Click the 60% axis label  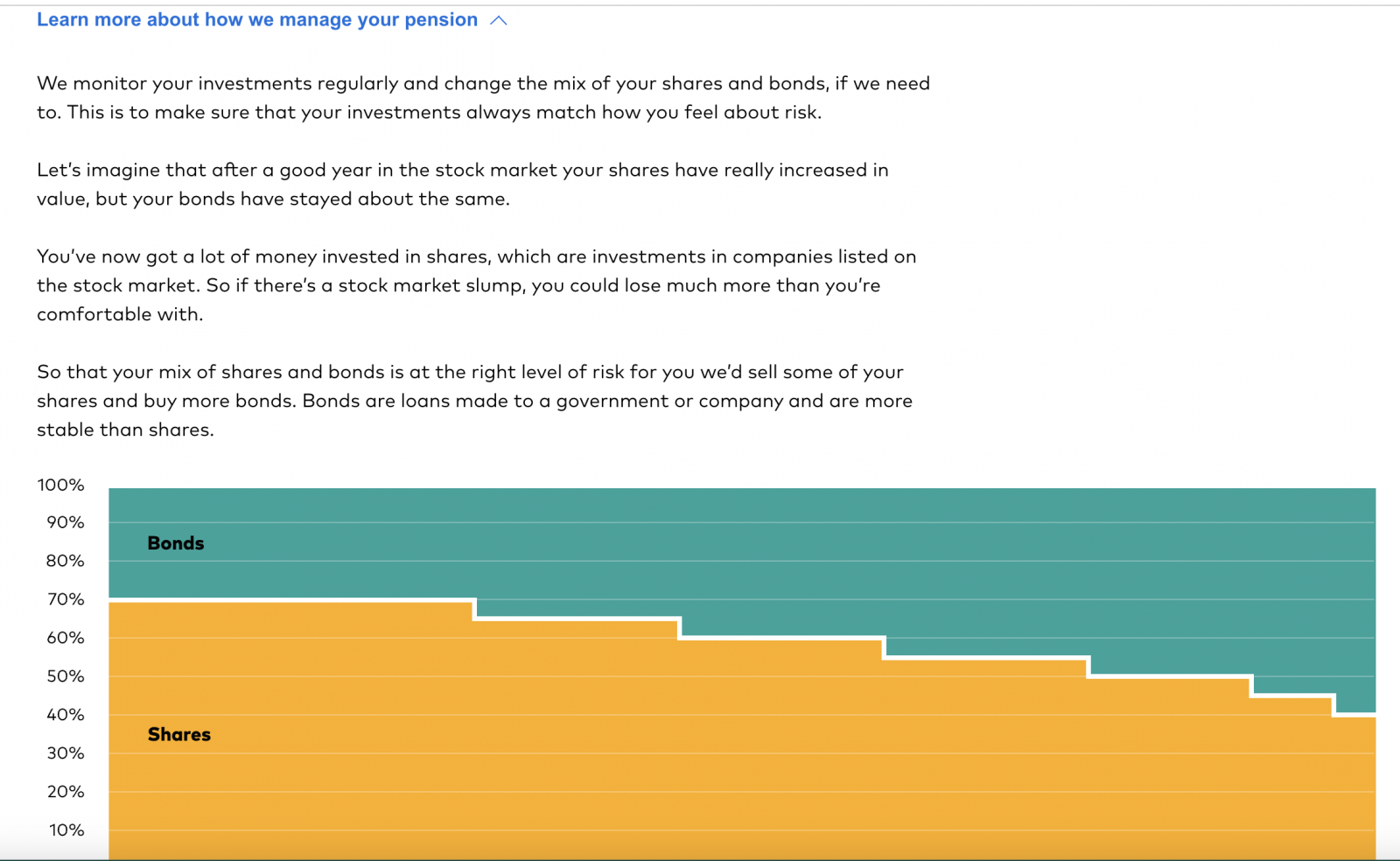click(x=65, y=638)
